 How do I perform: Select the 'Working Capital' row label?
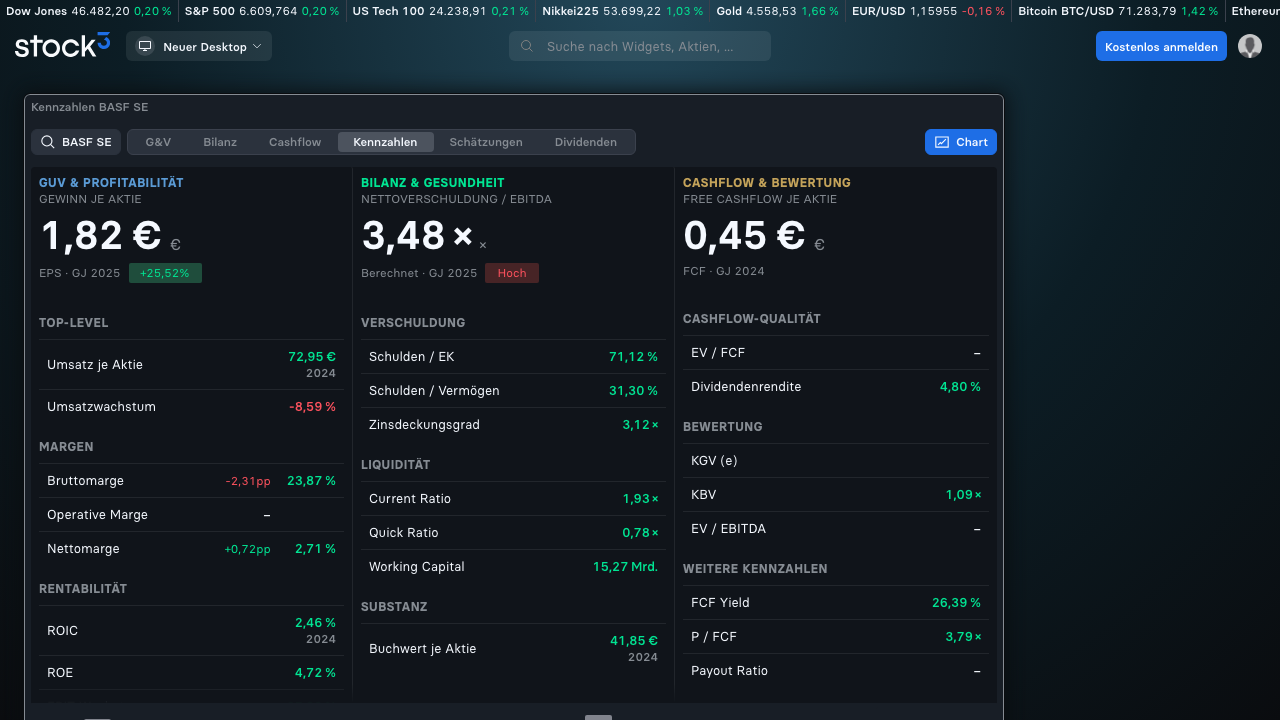click(x=417, y=567)
